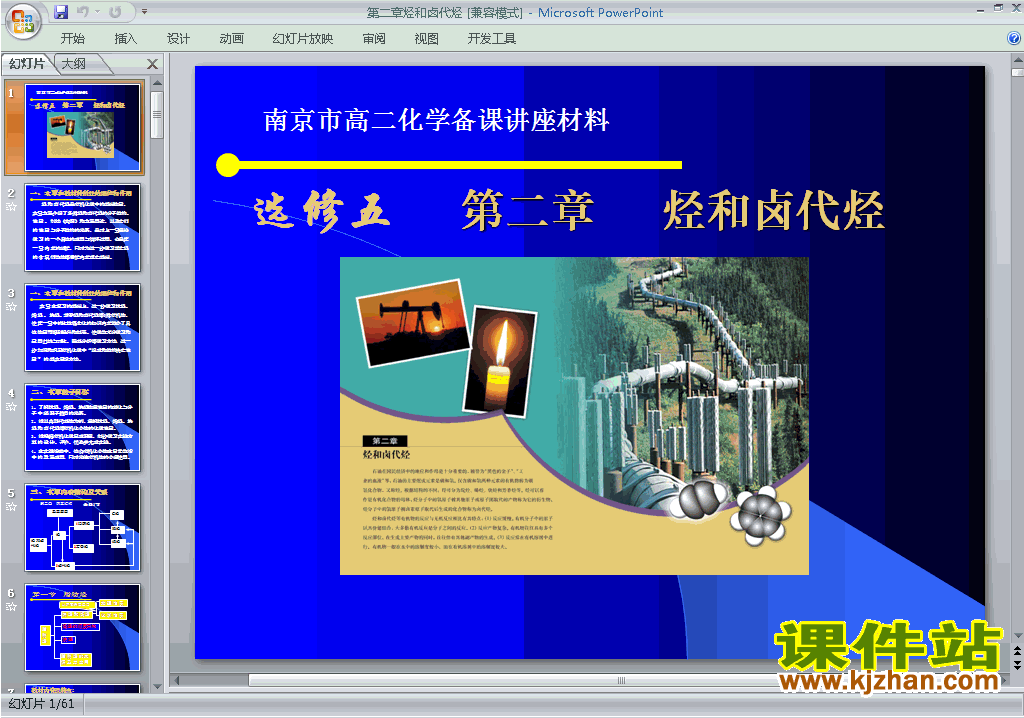Click the Office button logo

coord(23,22)
